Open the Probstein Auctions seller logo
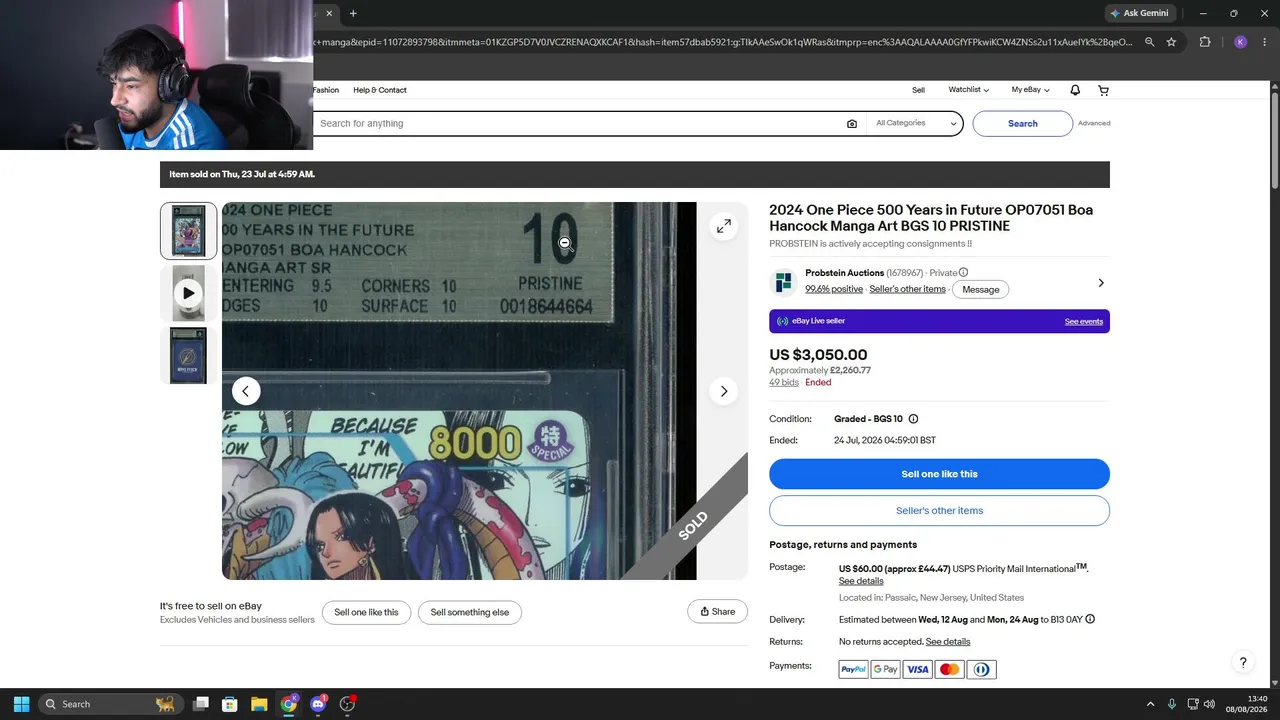 click(783, 282)
